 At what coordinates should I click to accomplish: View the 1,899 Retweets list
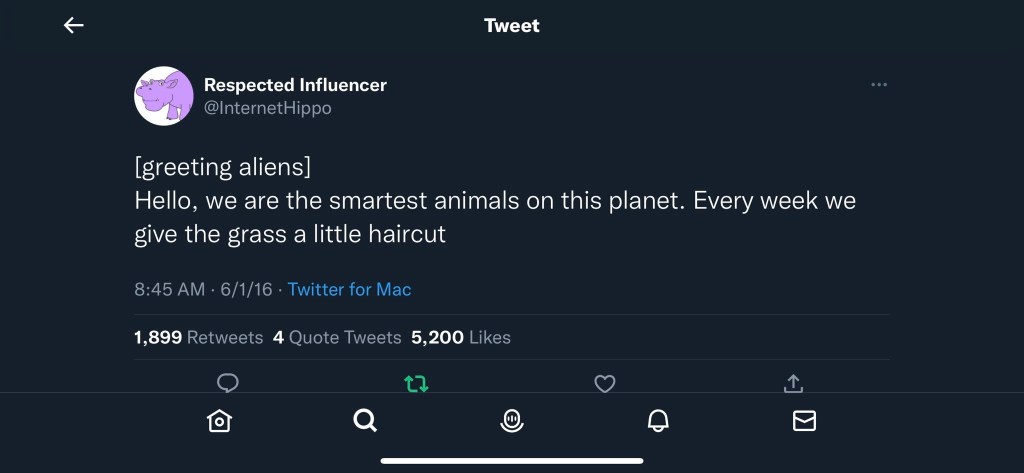coord(198,338)
